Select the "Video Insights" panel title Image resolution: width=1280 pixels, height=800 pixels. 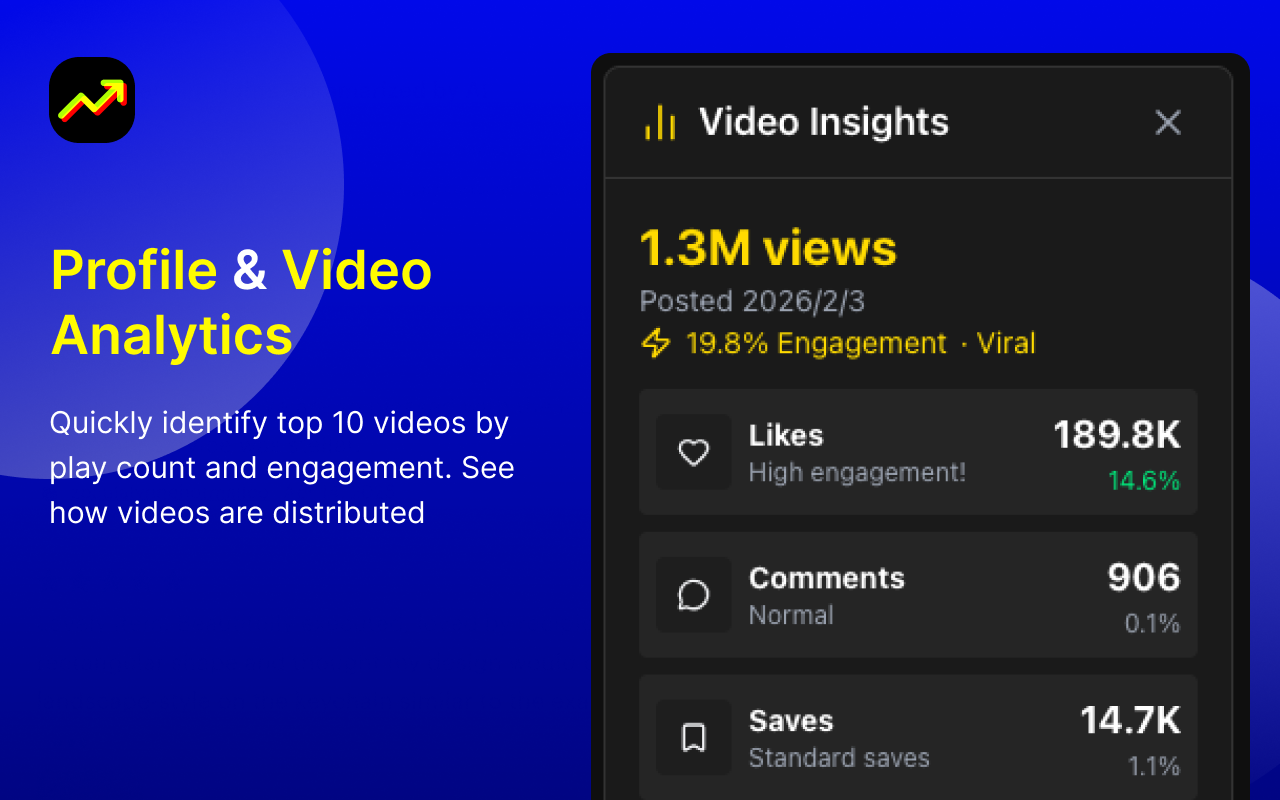pyautogui.click(x=824, y=122)
